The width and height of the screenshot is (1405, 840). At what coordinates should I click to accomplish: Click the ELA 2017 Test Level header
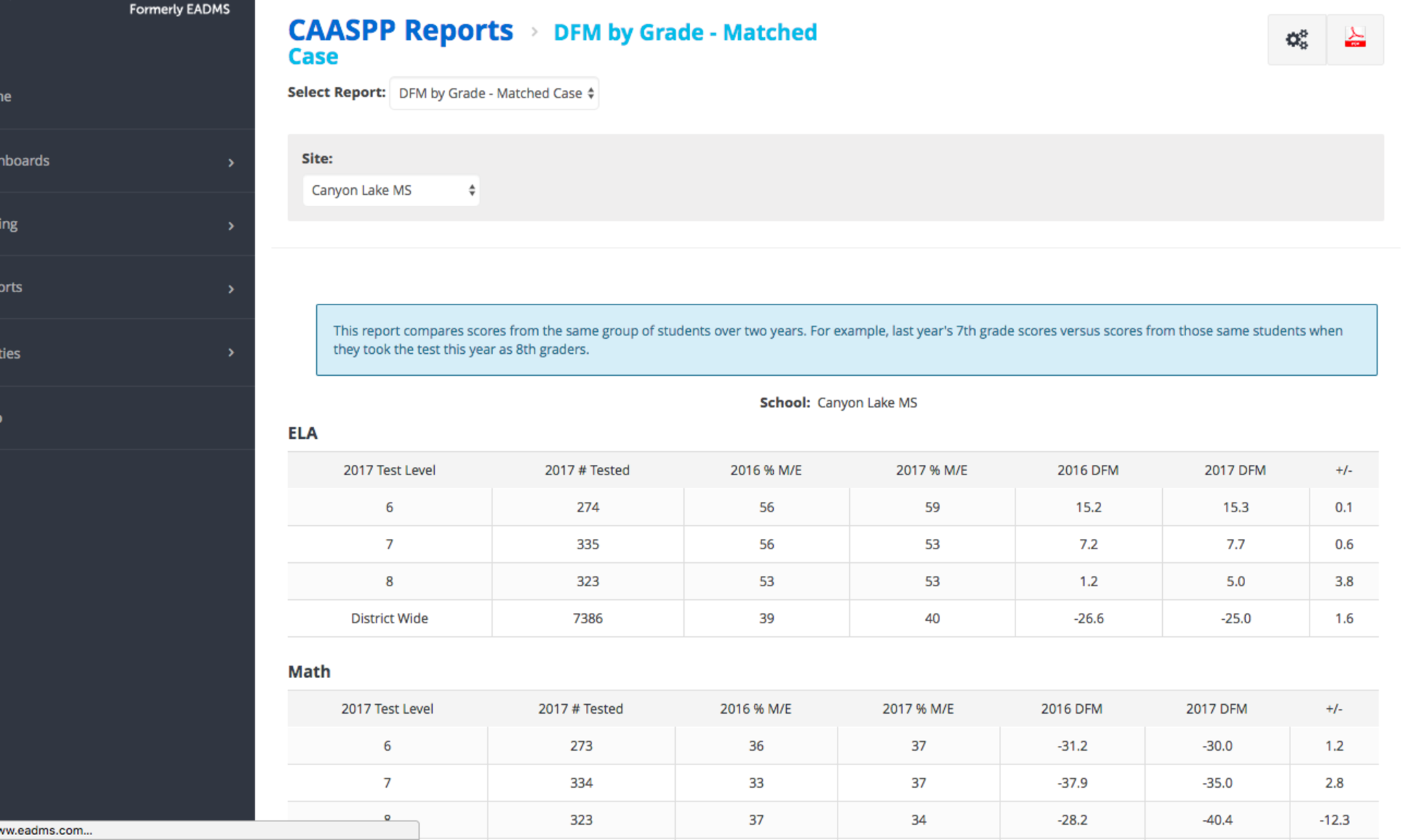(x=389, y=470)
